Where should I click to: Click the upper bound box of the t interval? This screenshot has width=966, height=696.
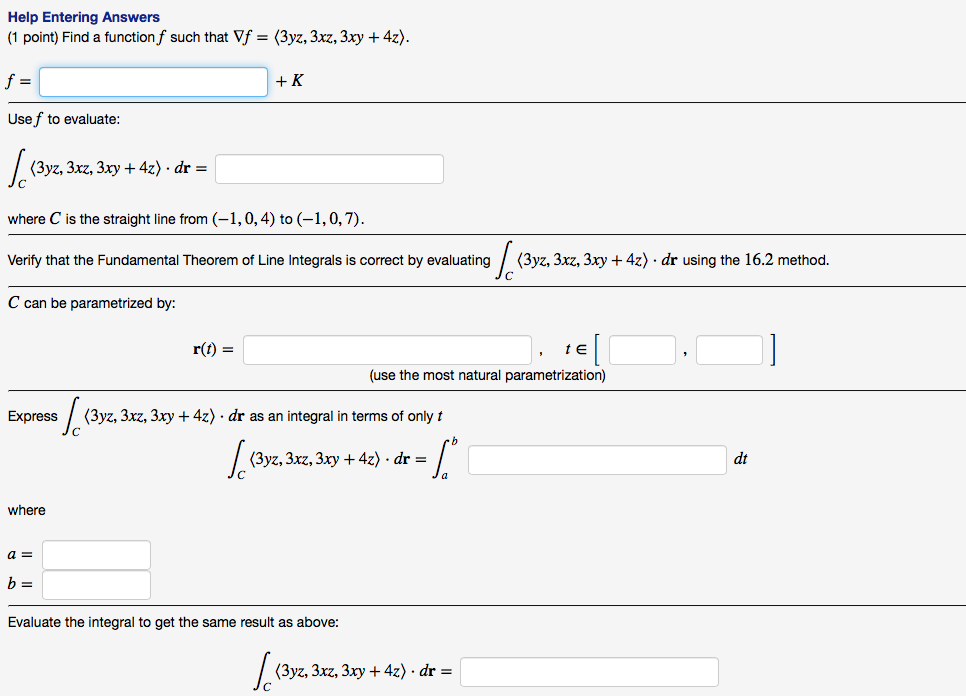pyautogui.click(x=729, y=349)
